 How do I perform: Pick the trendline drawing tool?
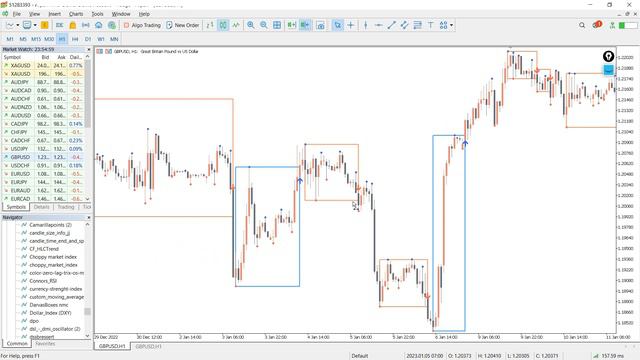point(391,25)
